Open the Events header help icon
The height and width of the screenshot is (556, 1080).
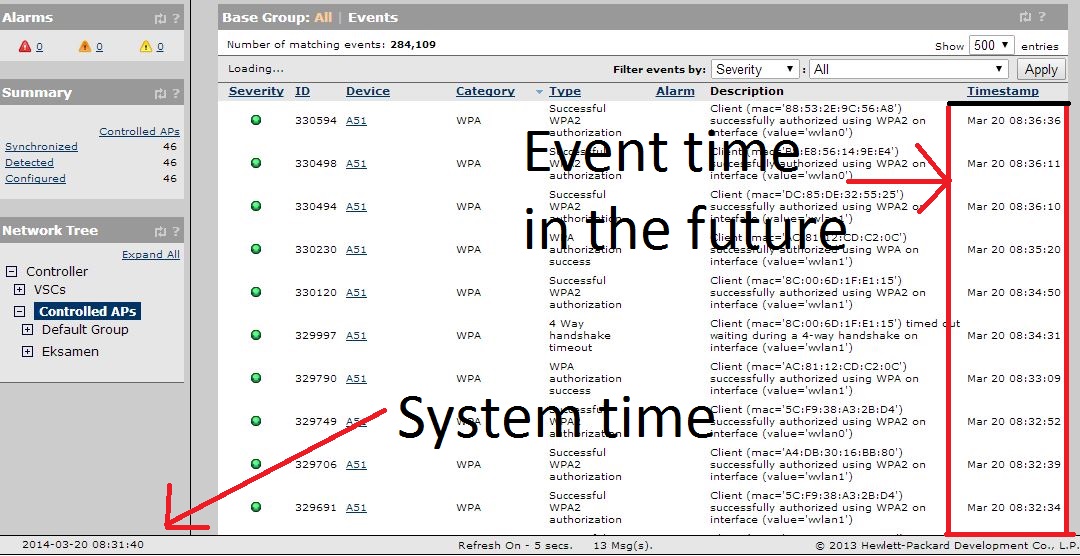(1041, 17)
